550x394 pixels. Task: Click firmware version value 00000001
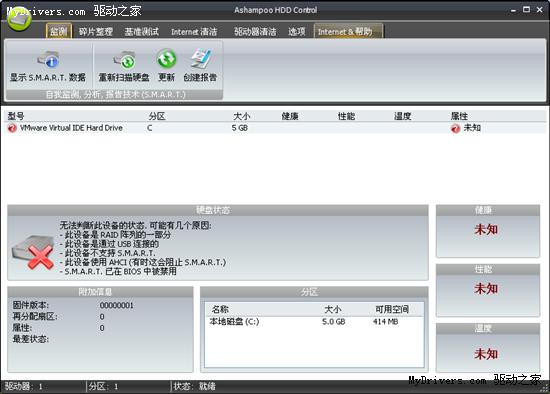pyautogui.click(x=117, y=306)
